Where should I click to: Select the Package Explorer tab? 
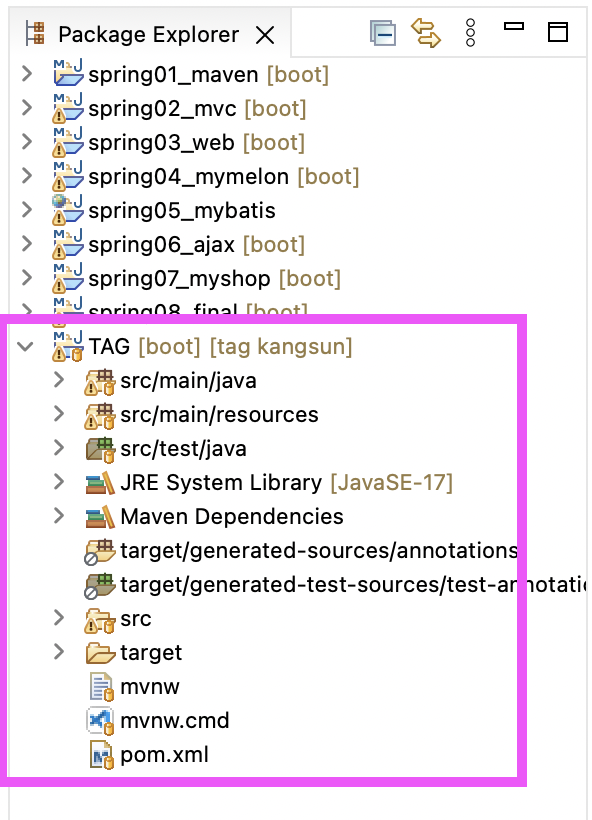tap(148, 35)
